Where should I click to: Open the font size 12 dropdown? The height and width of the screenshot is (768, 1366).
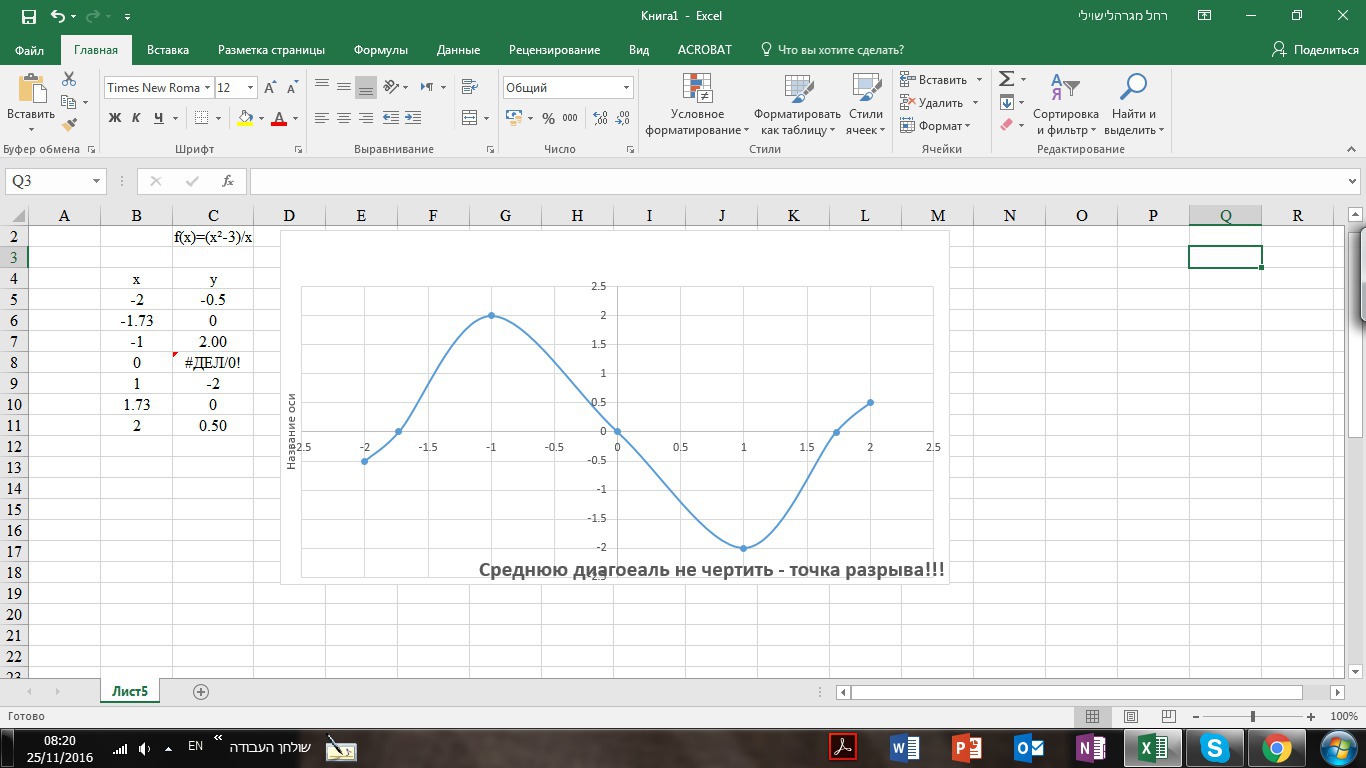[x=250, y=88]
